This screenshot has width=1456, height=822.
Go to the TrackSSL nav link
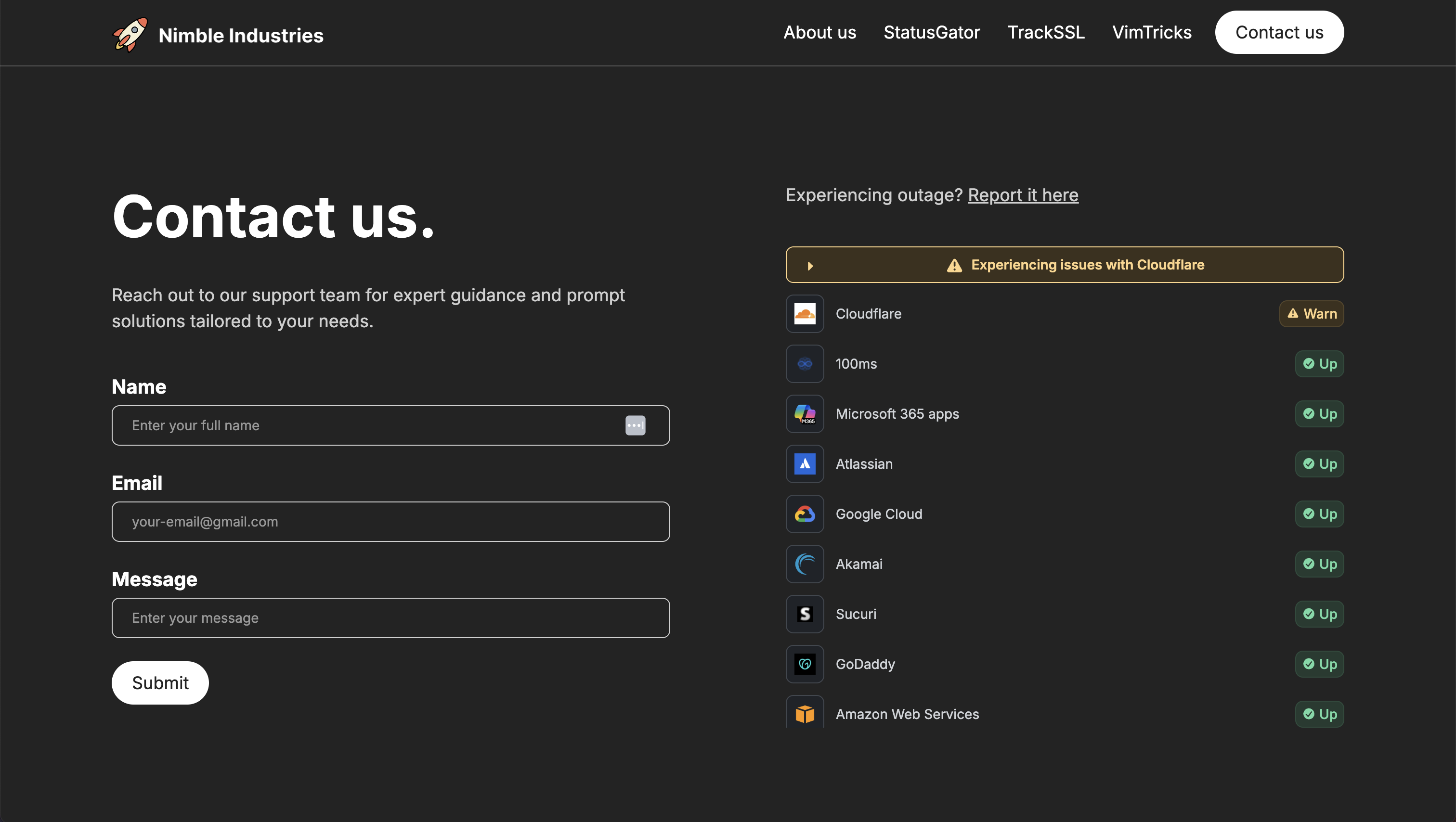(1046, 33)
